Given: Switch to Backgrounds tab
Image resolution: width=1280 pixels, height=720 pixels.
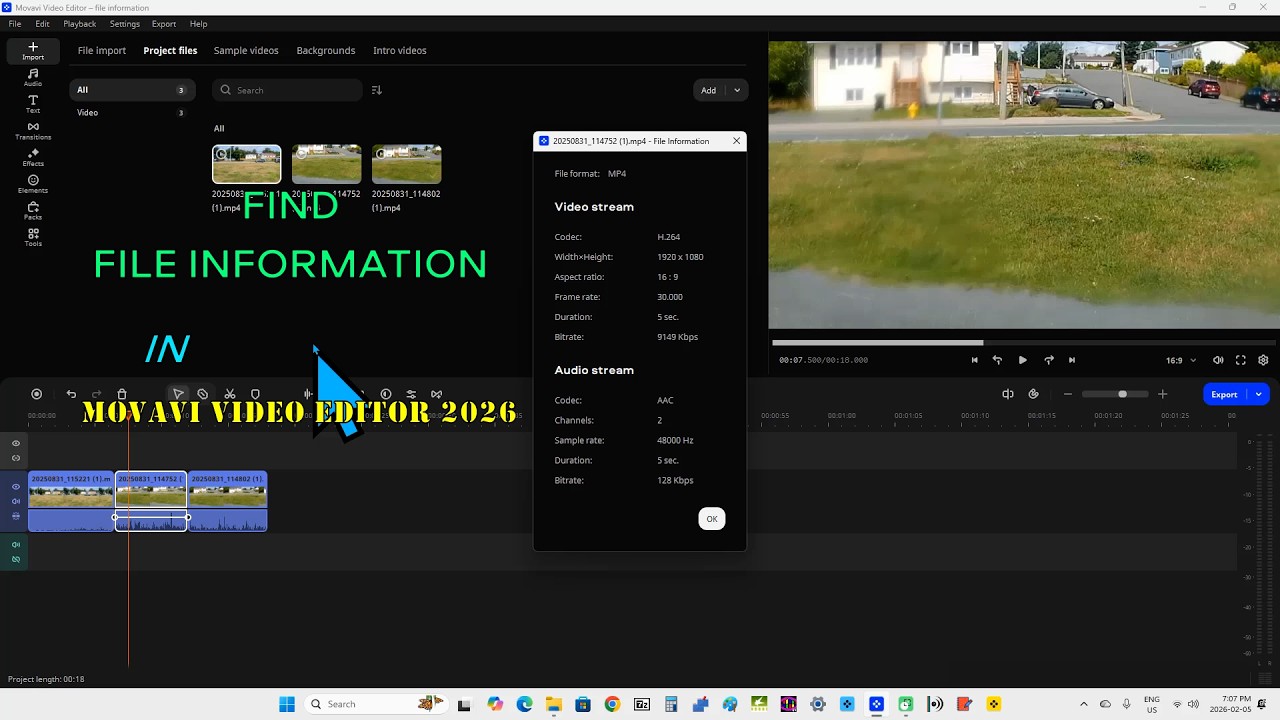Looking at the screenshot, I should 326,50.
